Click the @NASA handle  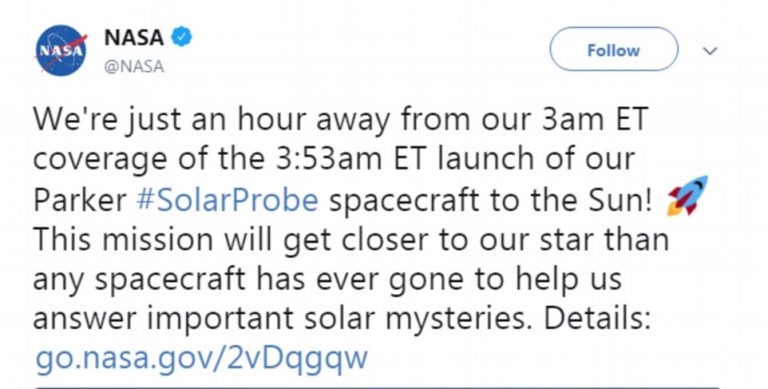click(134, 66)
